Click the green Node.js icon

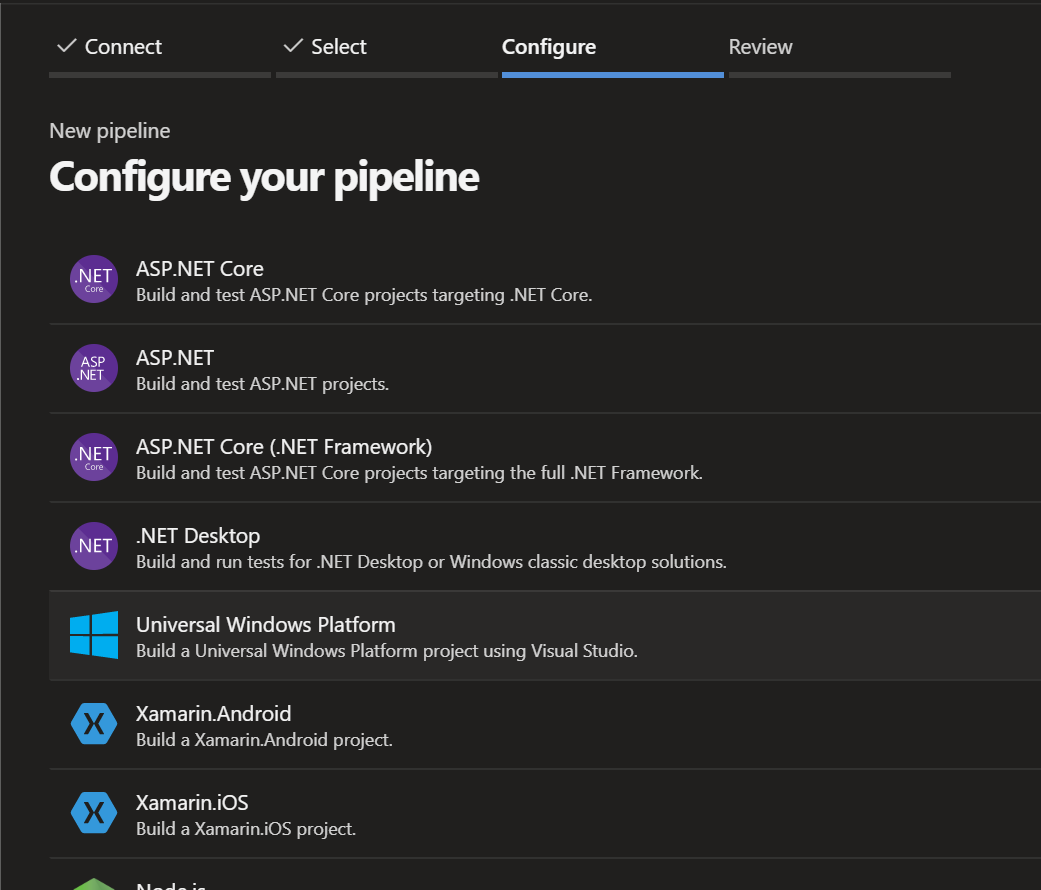click(x=94, y=883)
